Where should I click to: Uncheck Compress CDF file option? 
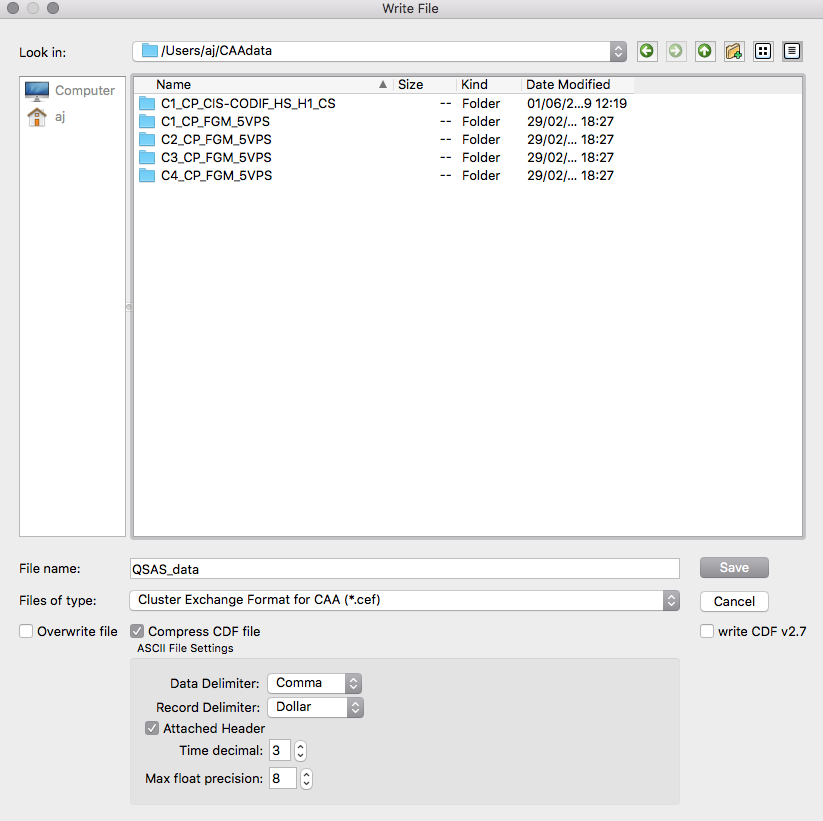tap(137, 632)
